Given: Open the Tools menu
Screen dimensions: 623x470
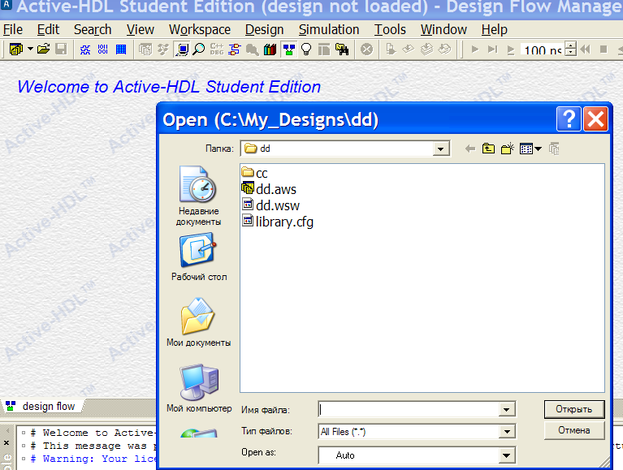Looking at the screenshot, I should click(390, 29).
